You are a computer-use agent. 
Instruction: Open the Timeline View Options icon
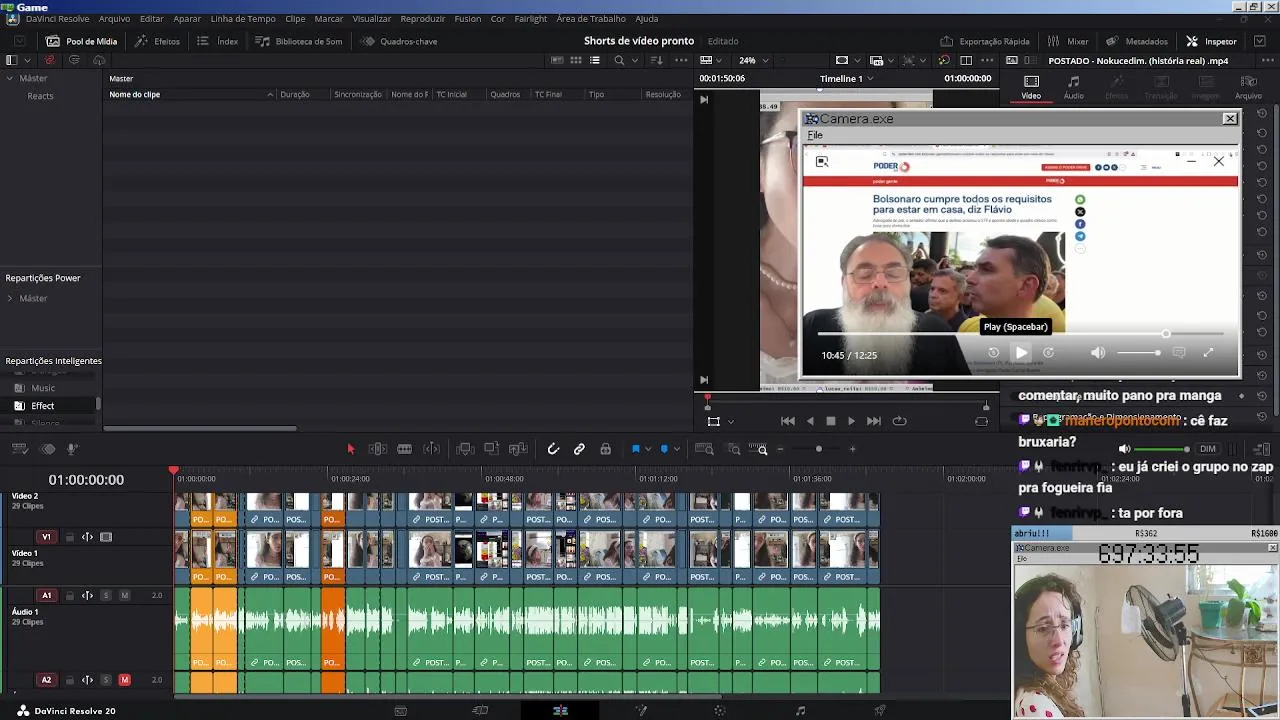click(x=19, y=449)
